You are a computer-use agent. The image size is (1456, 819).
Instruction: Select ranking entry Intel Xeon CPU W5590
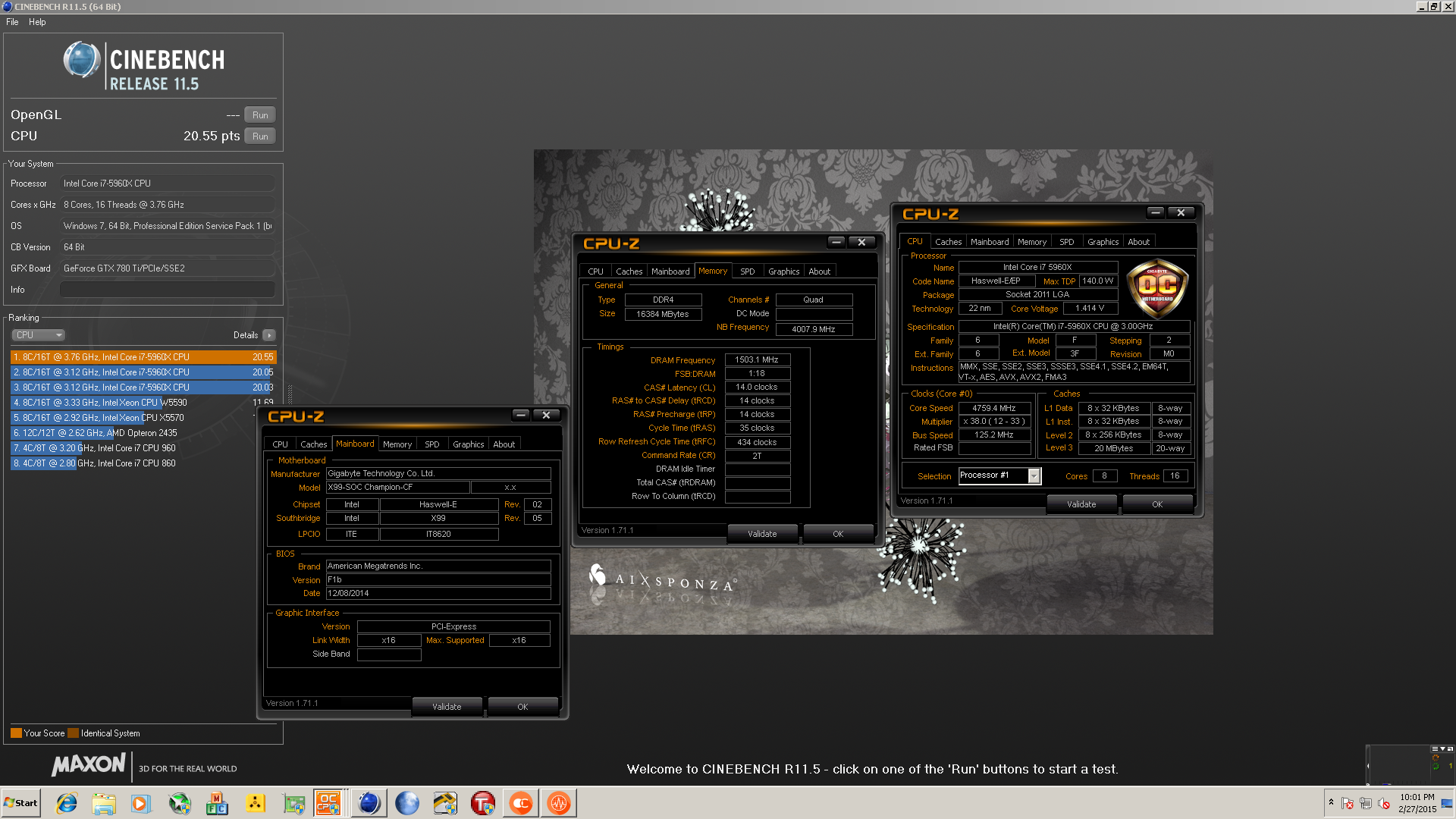tap(143, 403)
